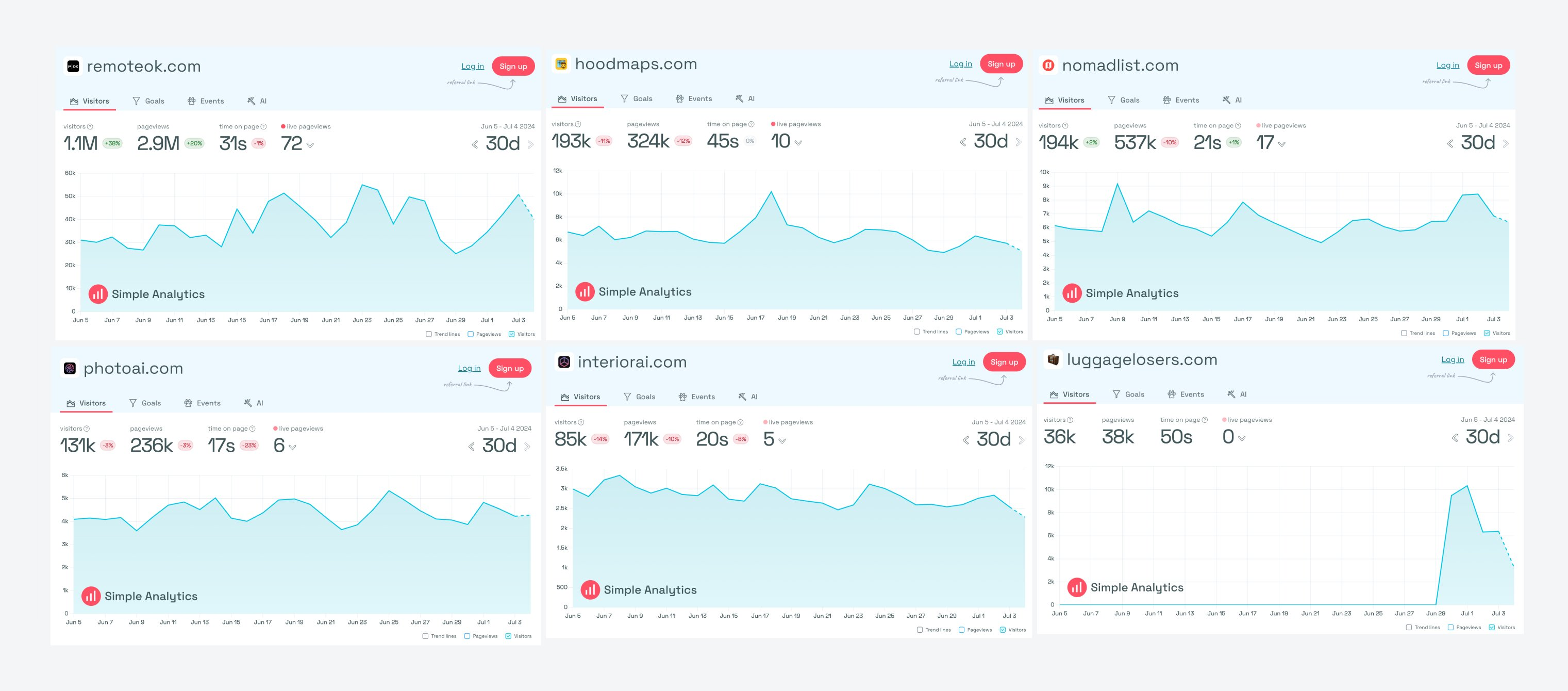Click Simple Analytics logo in remoteok chart
Image resolution: width=1568 pixels, height=691 pixels.
click(147, 294)
